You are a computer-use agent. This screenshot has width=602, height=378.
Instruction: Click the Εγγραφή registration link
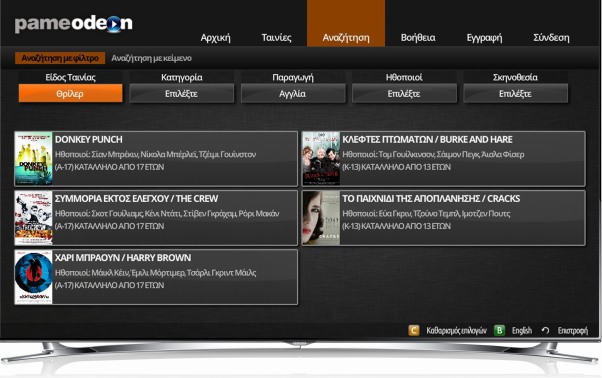click(484, 38)
